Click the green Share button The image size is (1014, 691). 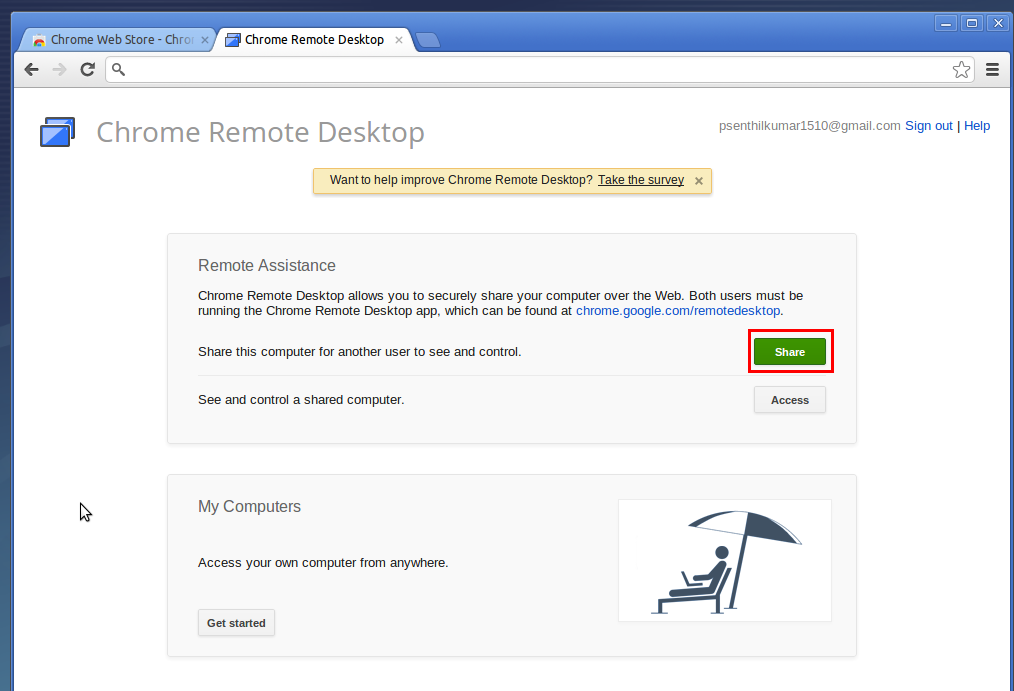790,352
